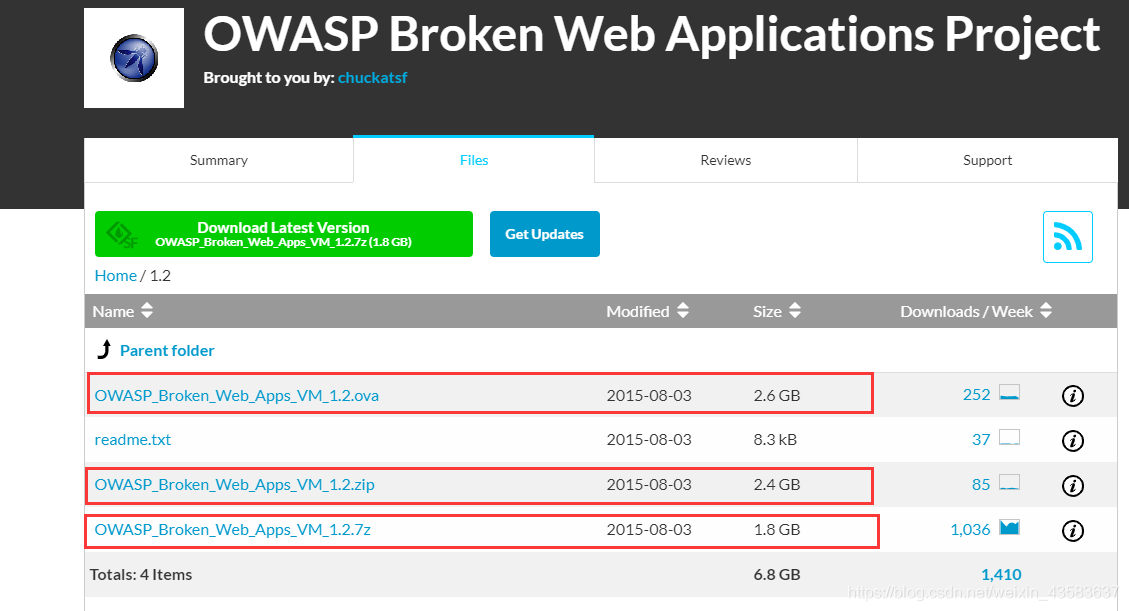Click the 85 weekly downloads count

pyautogui.click(x=981, y=484)
